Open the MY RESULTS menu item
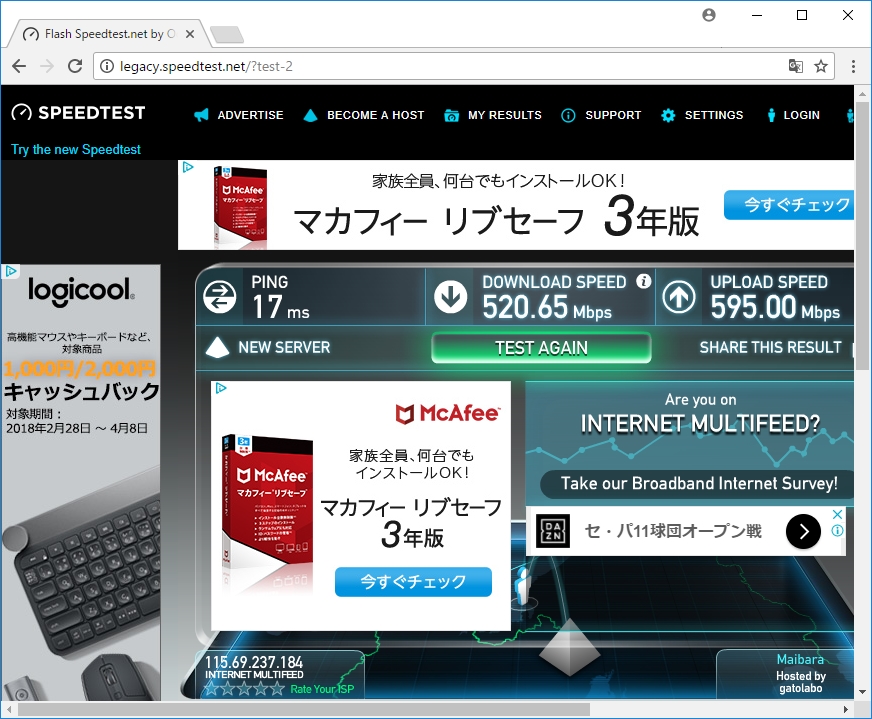The image size is (872, 719). point(504,115)
